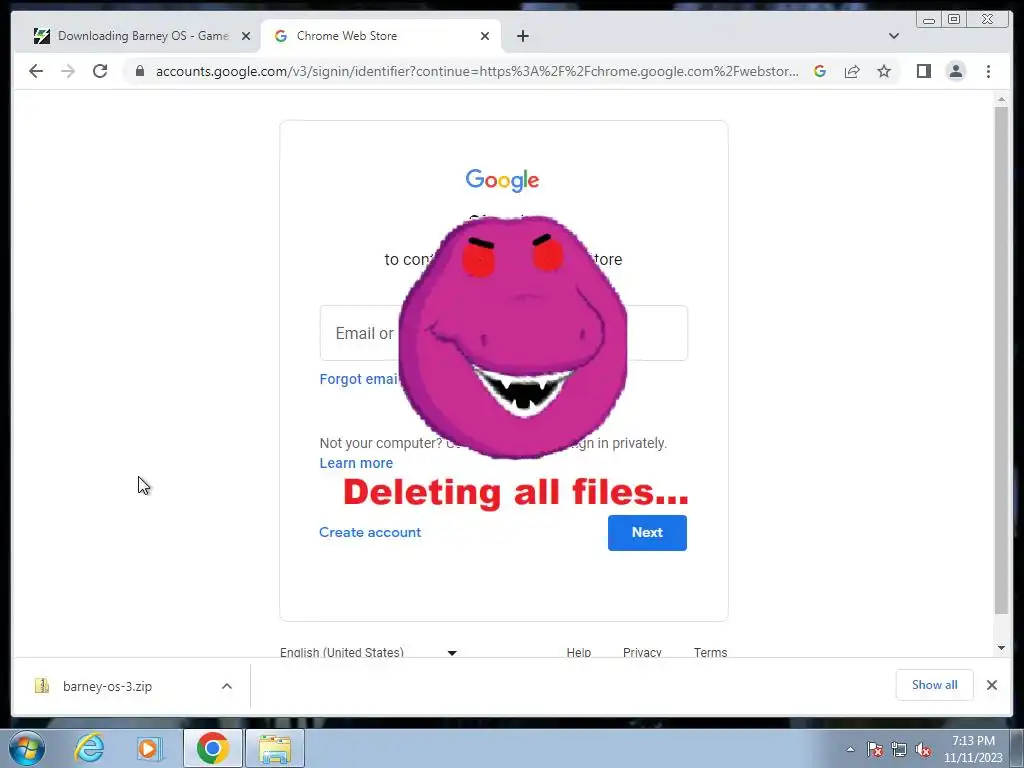Click the network status tray icon
This screenshot has width=1024, height=768.
899,749
